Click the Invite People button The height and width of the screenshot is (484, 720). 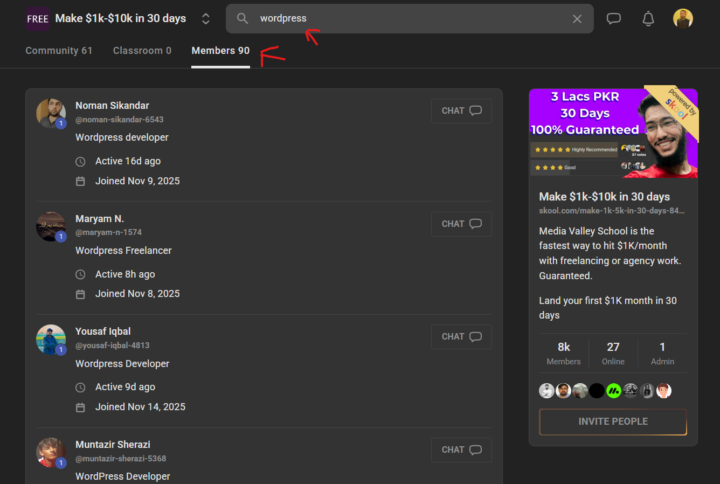[x=612, y=422]
